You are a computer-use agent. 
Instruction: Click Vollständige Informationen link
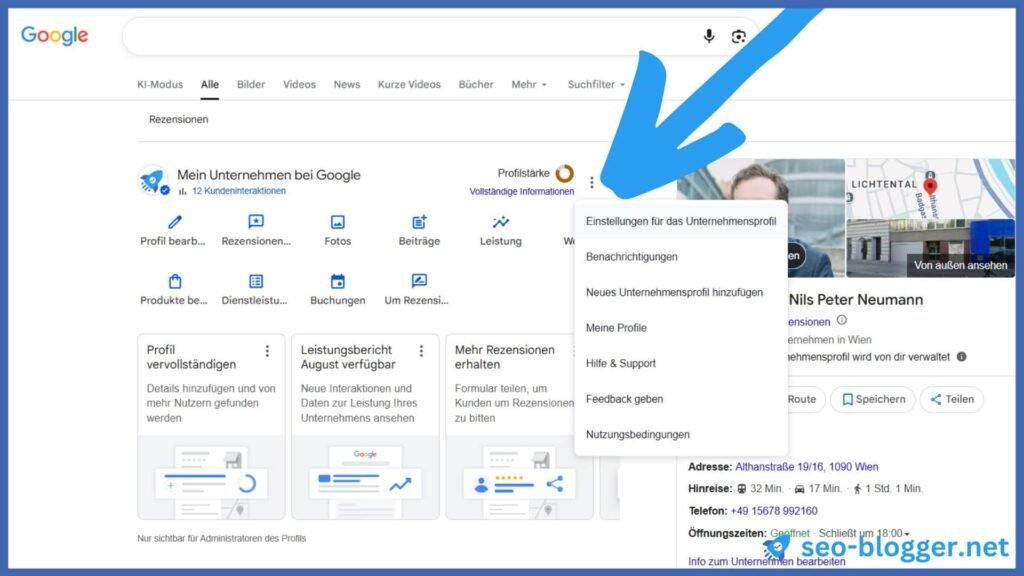point(522,191)
